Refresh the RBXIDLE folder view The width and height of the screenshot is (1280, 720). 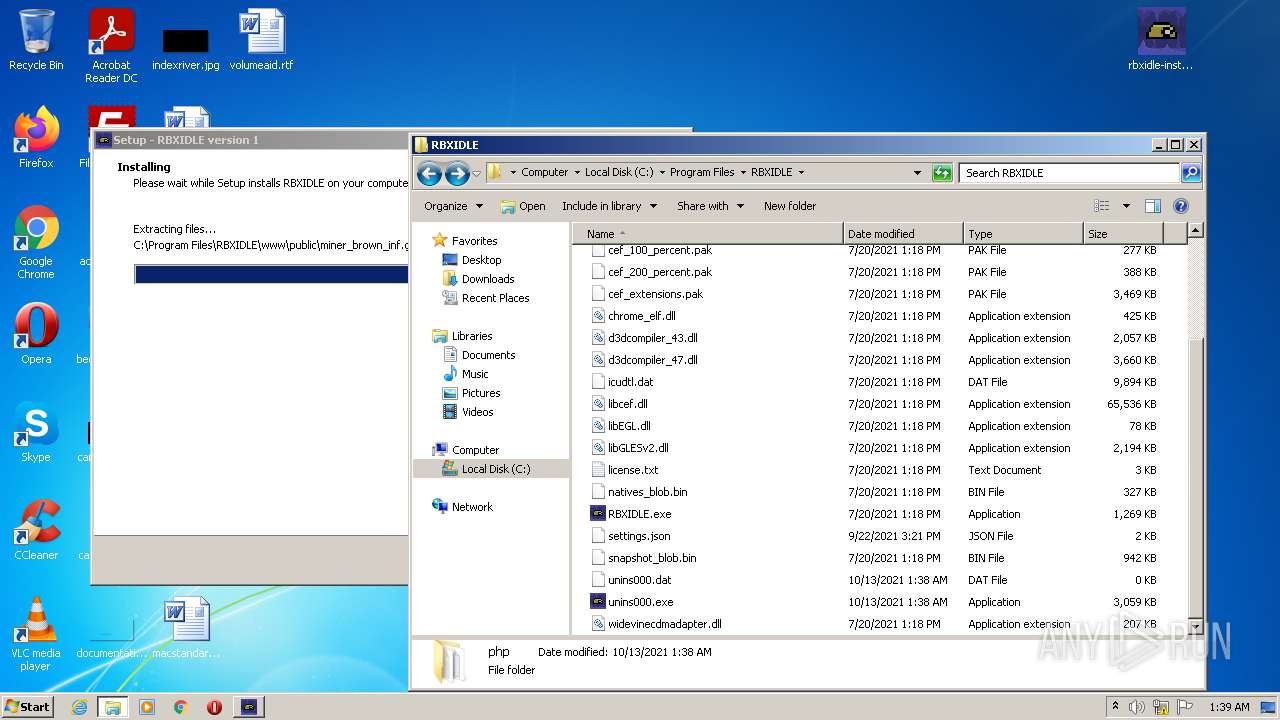tap(942, 173)
